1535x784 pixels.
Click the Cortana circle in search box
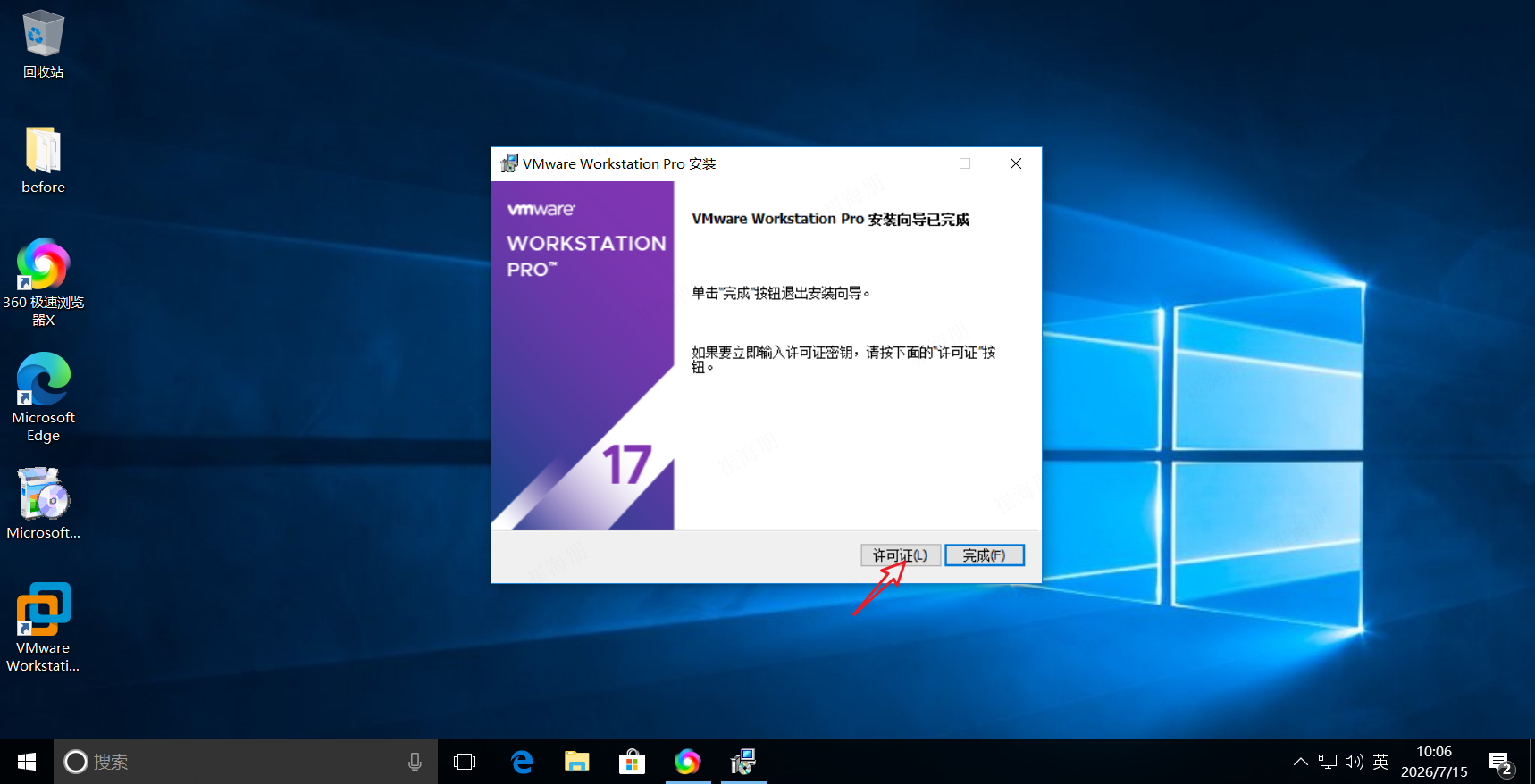click(x=76, y=762)
